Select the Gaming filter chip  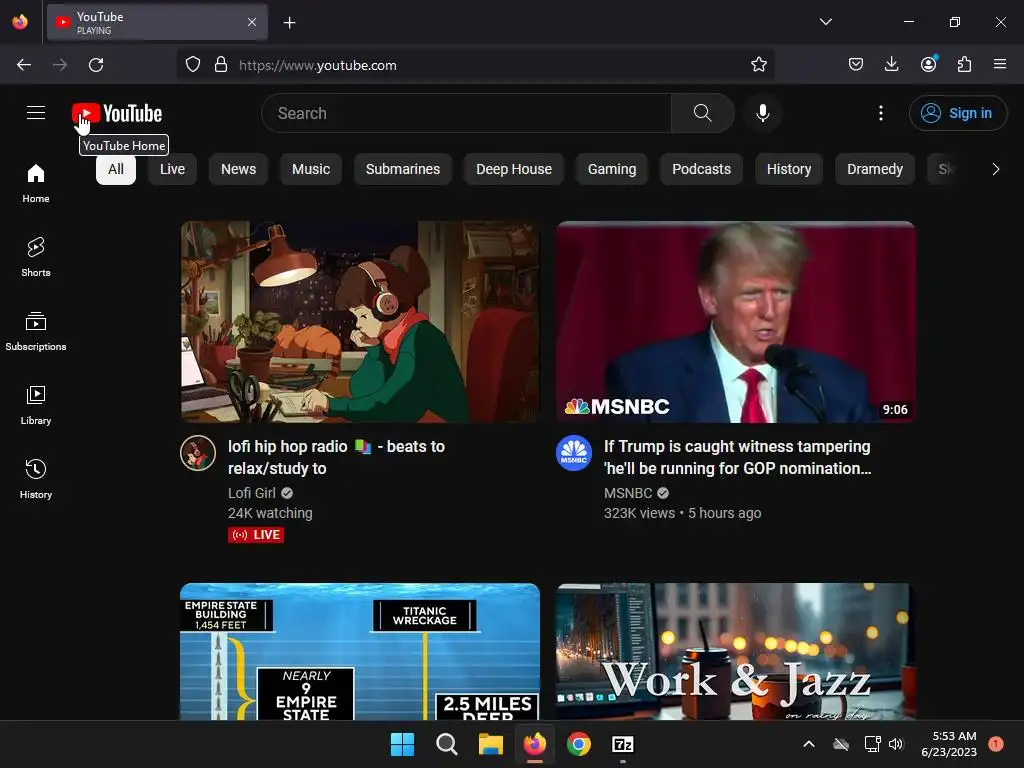tap(612, 169)
